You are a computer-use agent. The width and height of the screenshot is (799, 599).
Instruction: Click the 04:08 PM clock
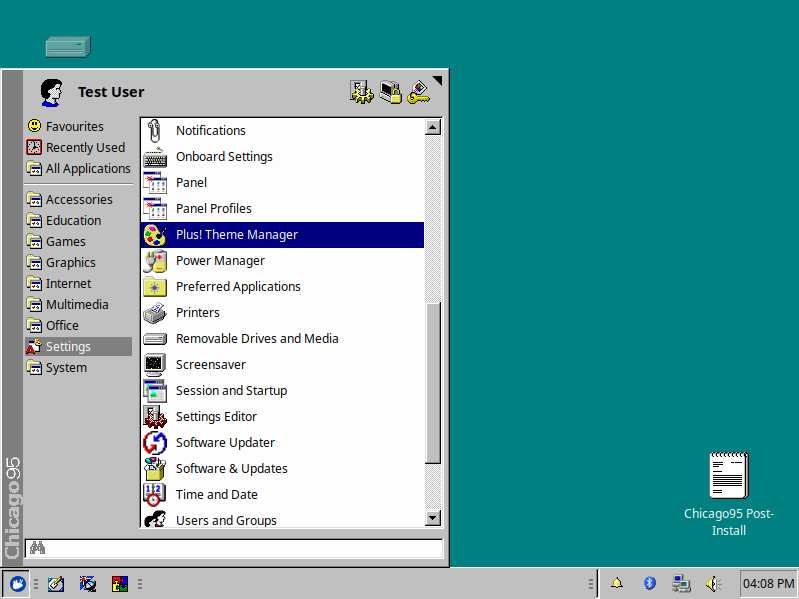(768, 583)
